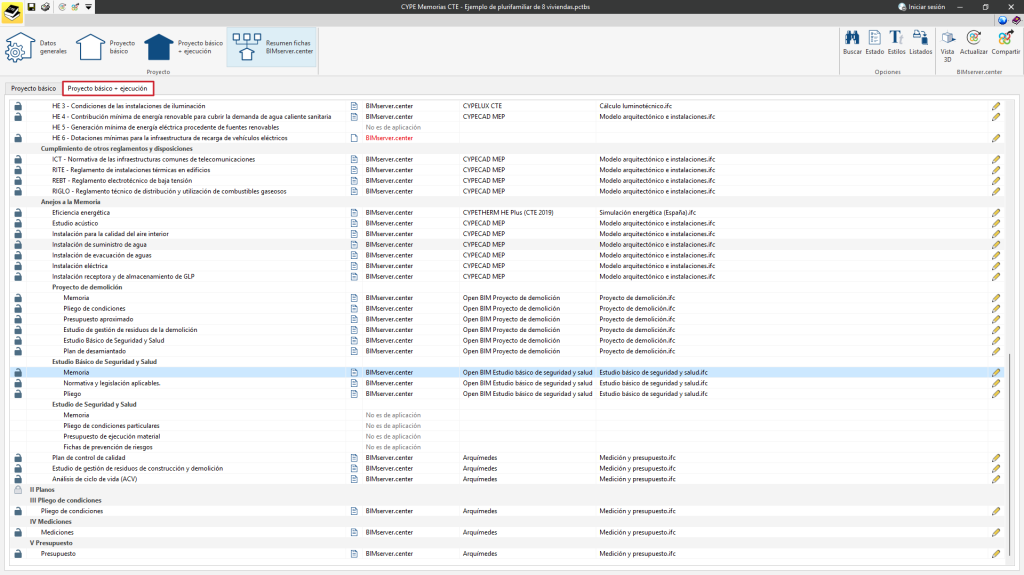The width and height of the screenshot is (1024, 575).
Task: Open the purple help book icon
Action: coord(1016,20)
